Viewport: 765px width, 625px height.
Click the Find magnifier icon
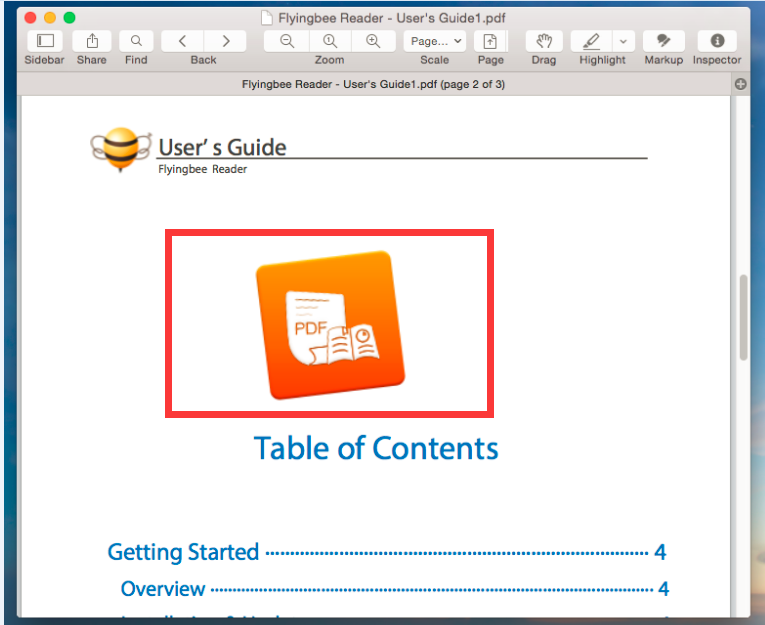pos(136,41)
